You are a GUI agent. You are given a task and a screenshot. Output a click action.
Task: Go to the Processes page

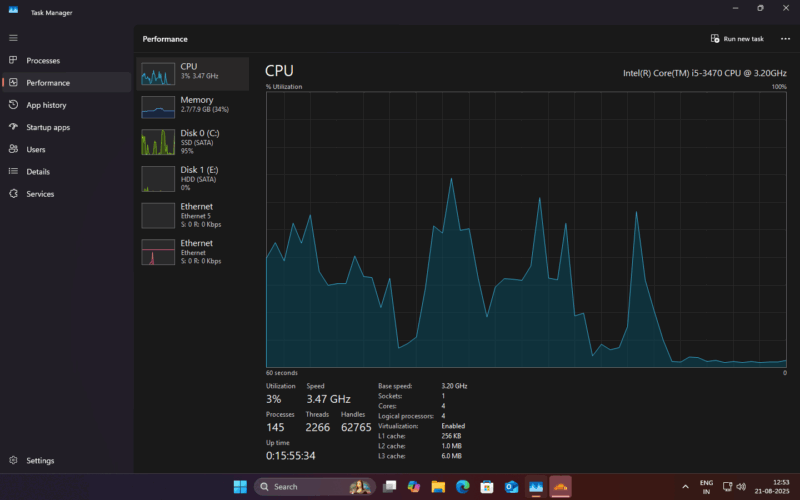(x=67, y=60)
